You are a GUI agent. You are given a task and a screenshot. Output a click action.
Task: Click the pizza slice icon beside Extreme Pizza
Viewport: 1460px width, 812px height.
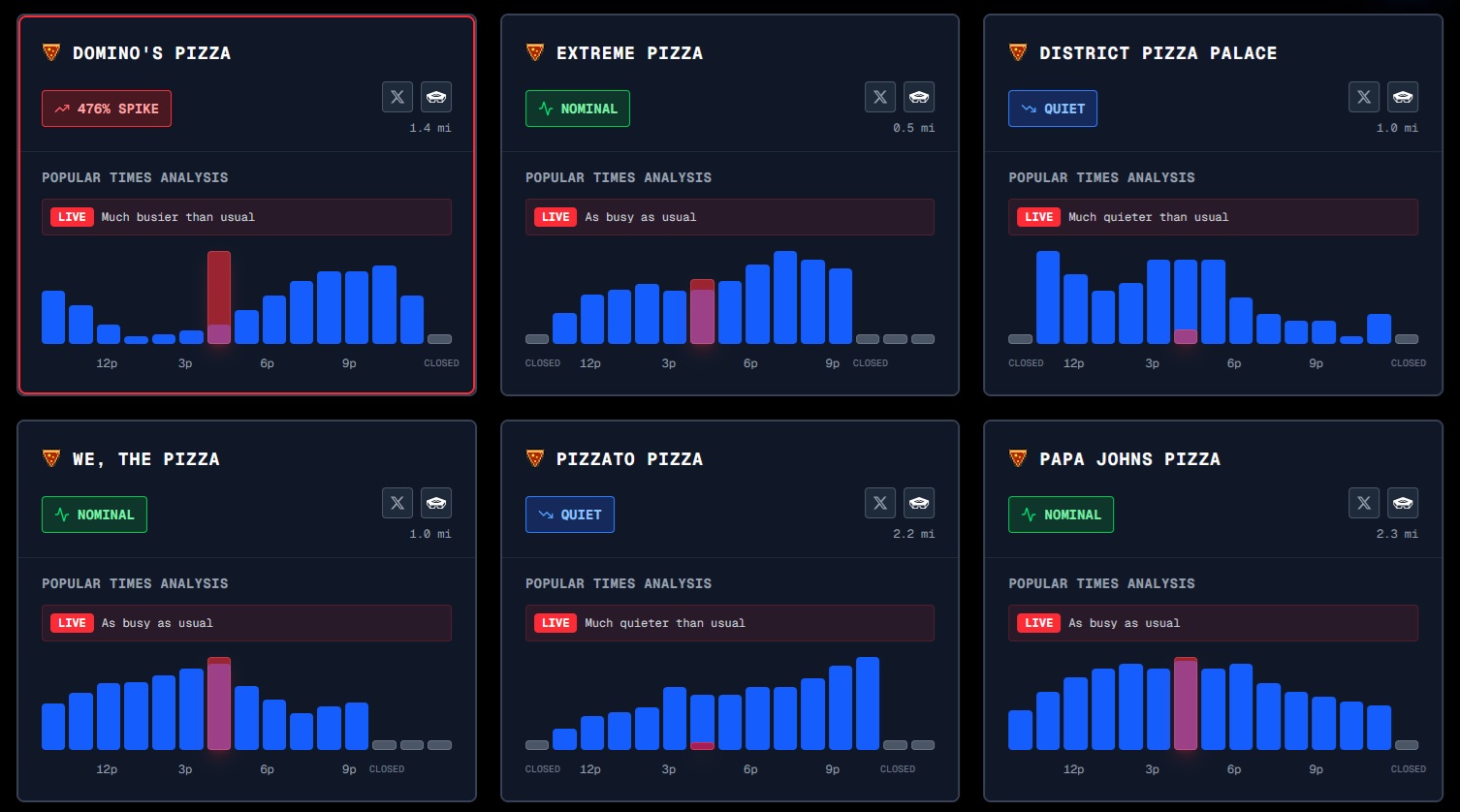[x=535, y=52]
